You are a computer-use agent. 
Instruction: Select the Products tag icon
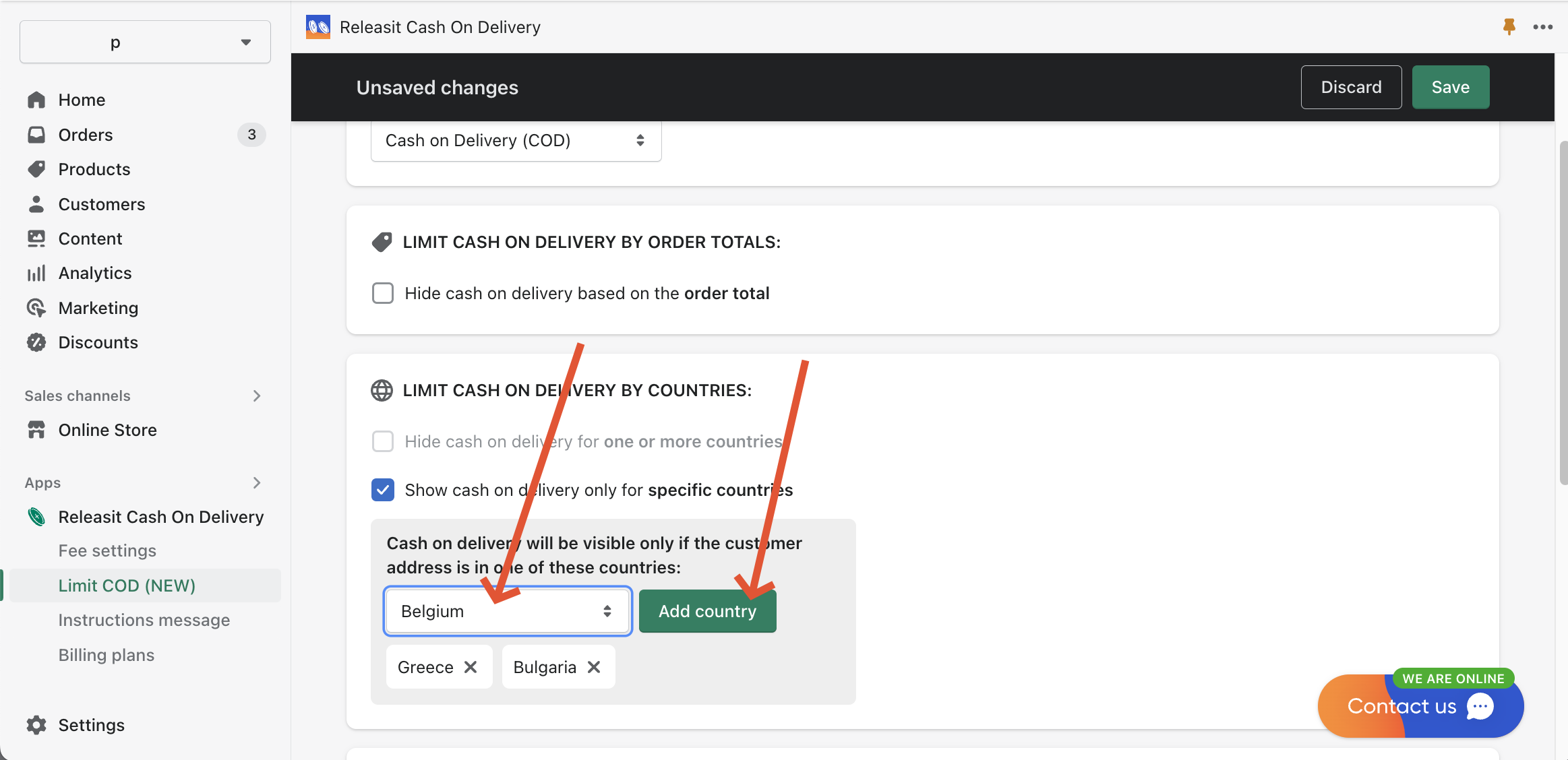[37, 169]
